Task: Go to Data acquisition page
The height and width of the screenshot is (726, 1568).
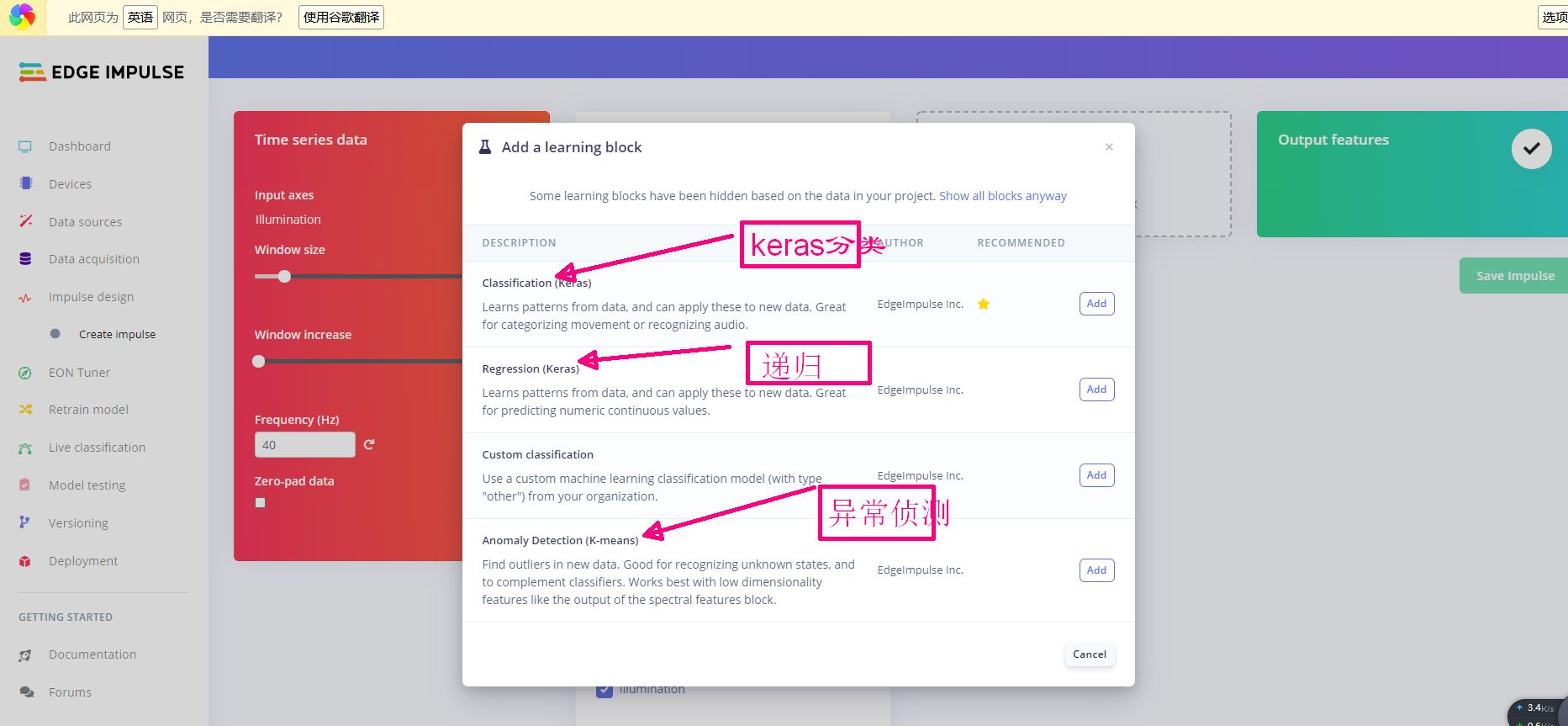Action: (94, 259)
